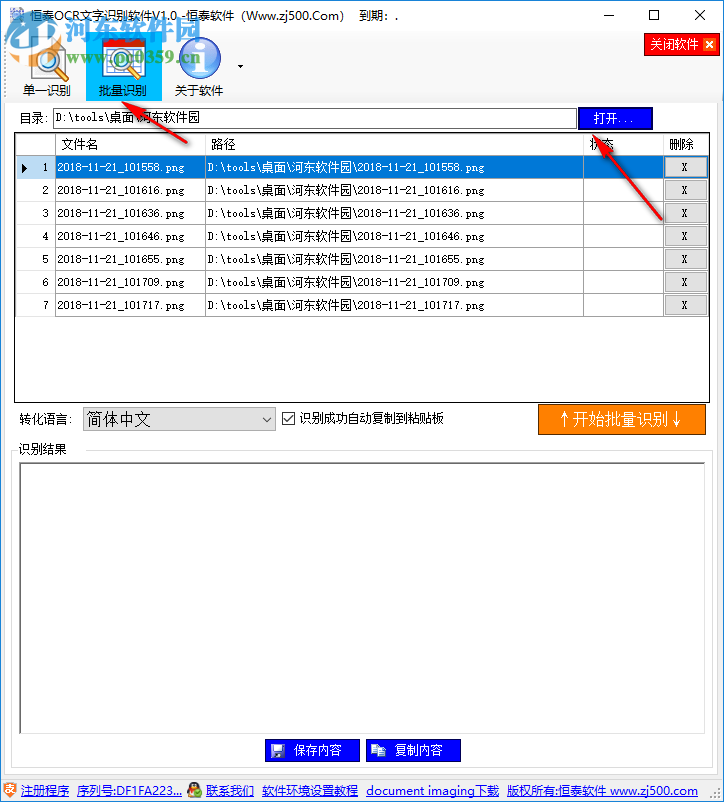Maximize the 恒泰OCR window
This screenshot has width=724, height=802.
point(654,15)
